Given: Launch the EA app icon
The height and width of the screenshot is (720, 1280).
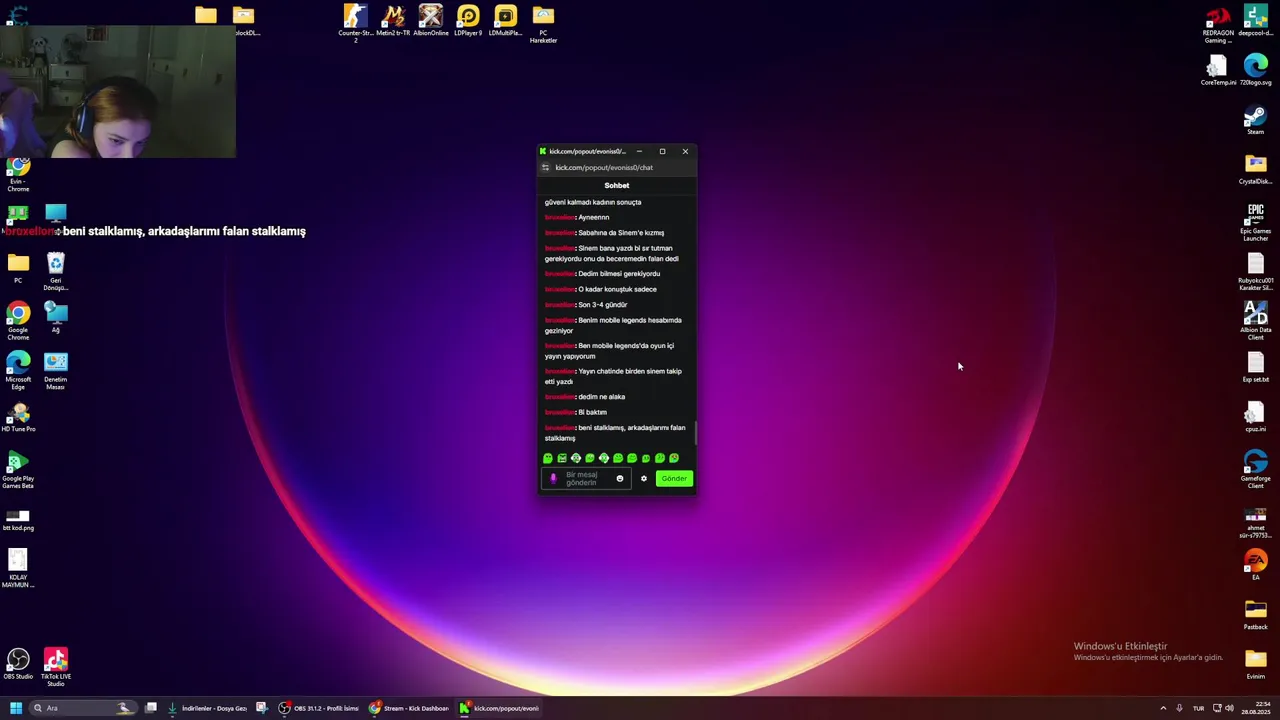Looking at the screenshot, I should 1255,564.
